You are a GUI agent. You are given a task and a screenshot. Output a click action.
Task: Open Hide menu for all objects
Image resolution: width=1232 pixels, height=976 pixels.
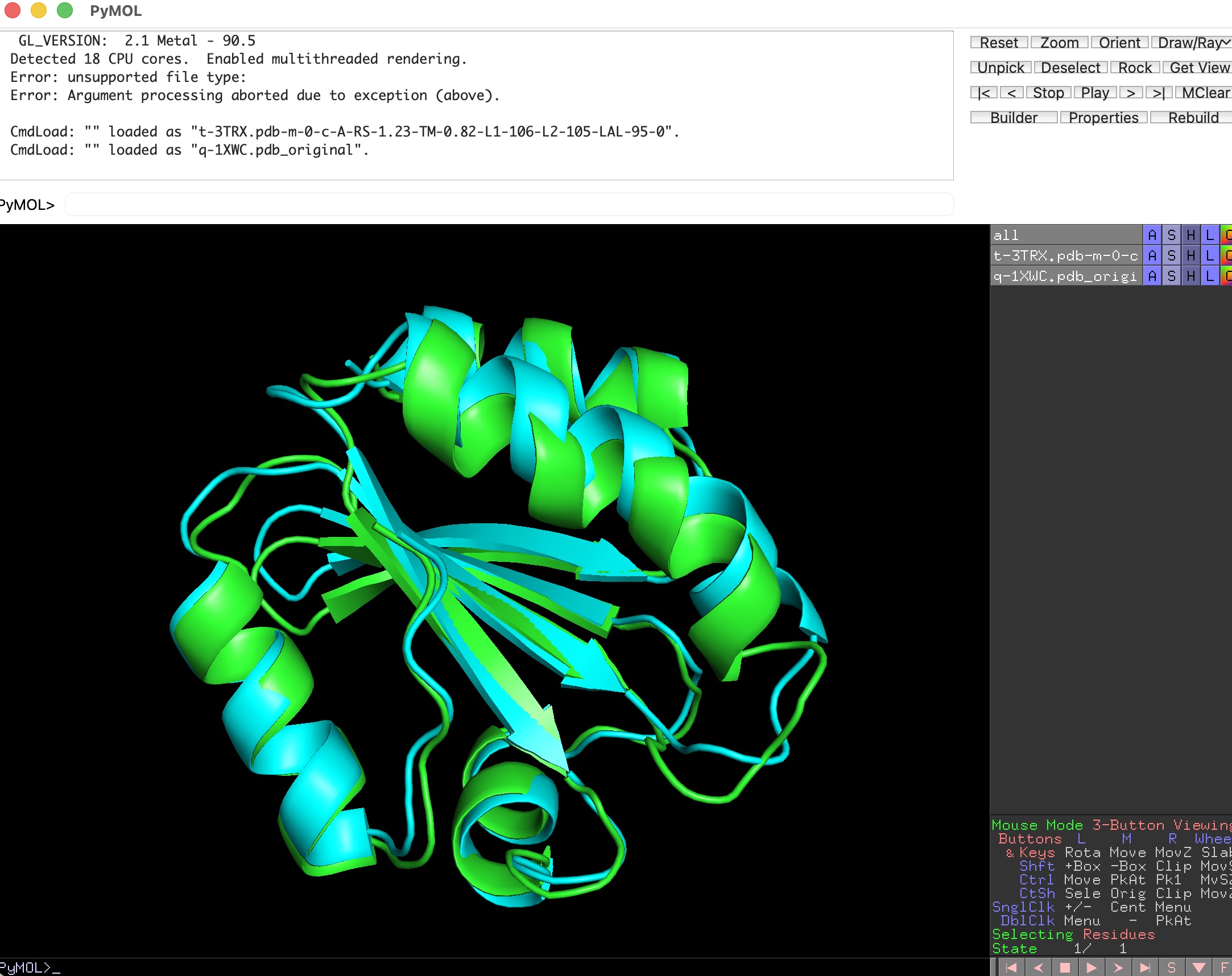[x=1191, y=235]
